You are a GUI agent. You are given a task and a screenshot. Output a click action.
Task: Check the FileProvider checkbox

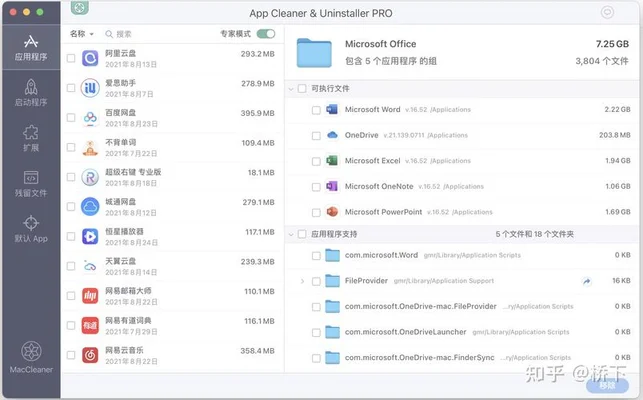[x=316, y=281]
